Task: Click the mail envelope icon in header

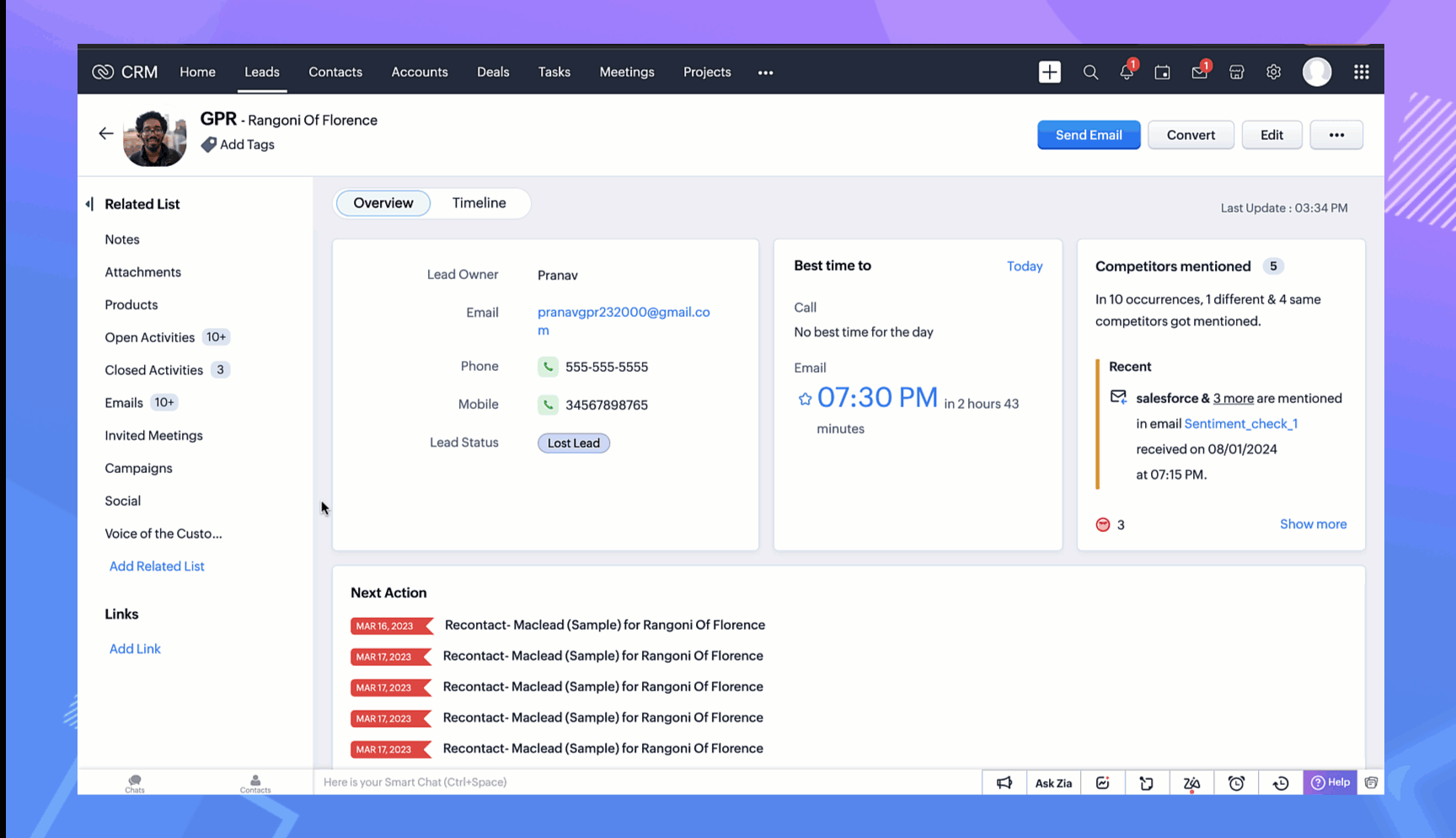Action: (x=1199, y=73)
